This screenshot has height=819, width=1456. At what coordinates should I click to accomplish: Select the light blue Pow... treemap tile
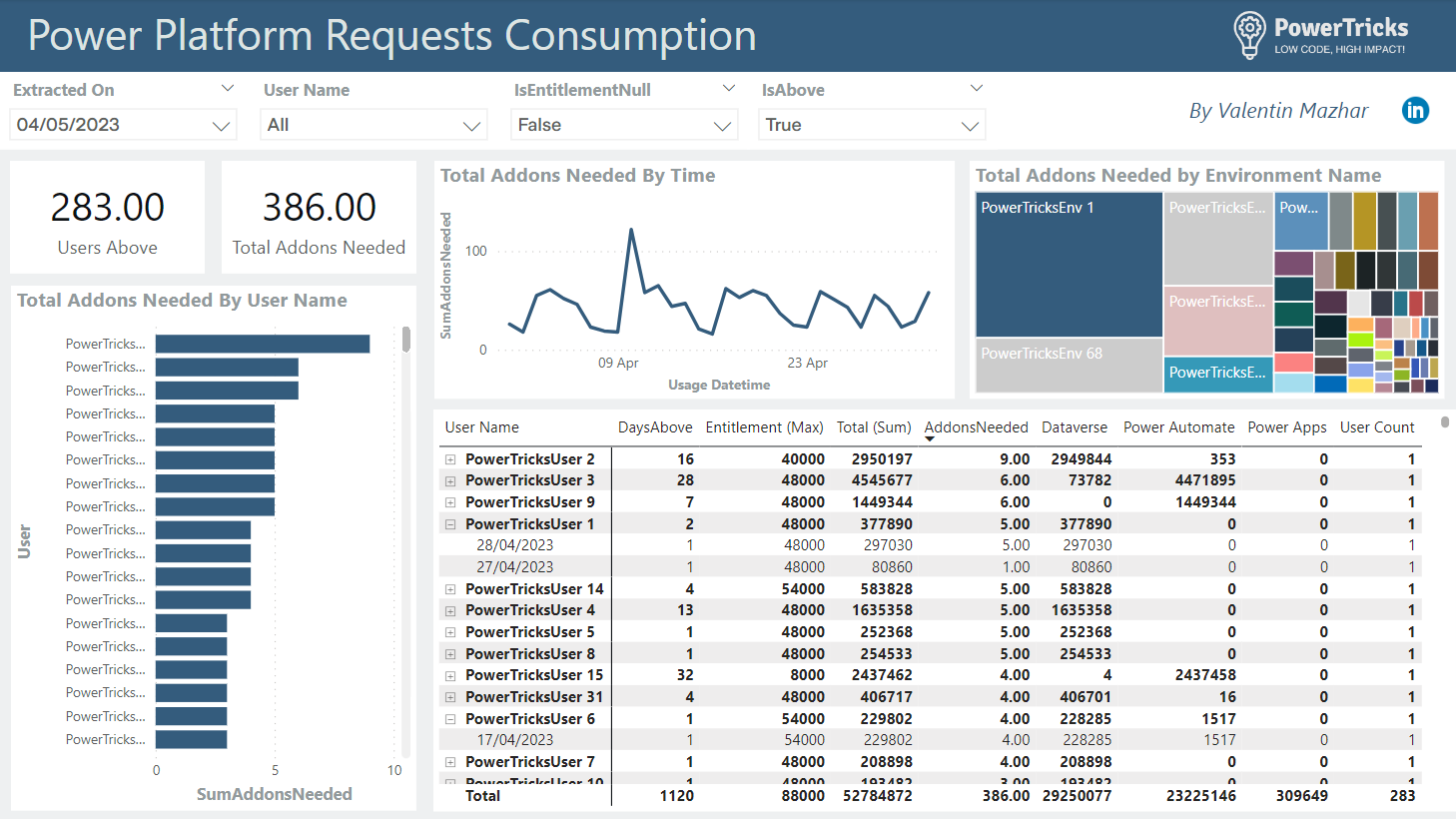tap(1300, 221)
